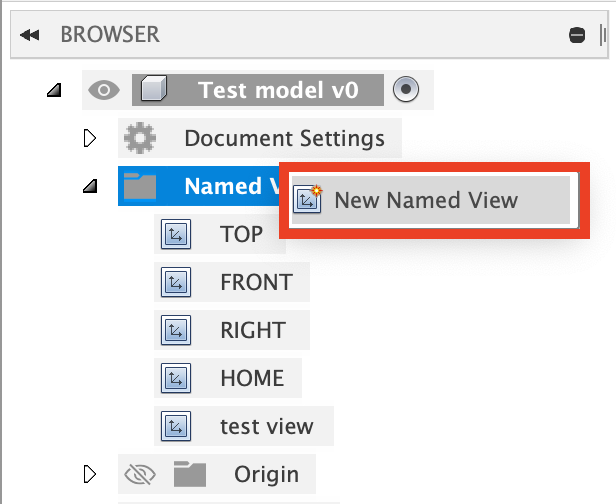Click the FRONT named view icon

tap(175, 283)
